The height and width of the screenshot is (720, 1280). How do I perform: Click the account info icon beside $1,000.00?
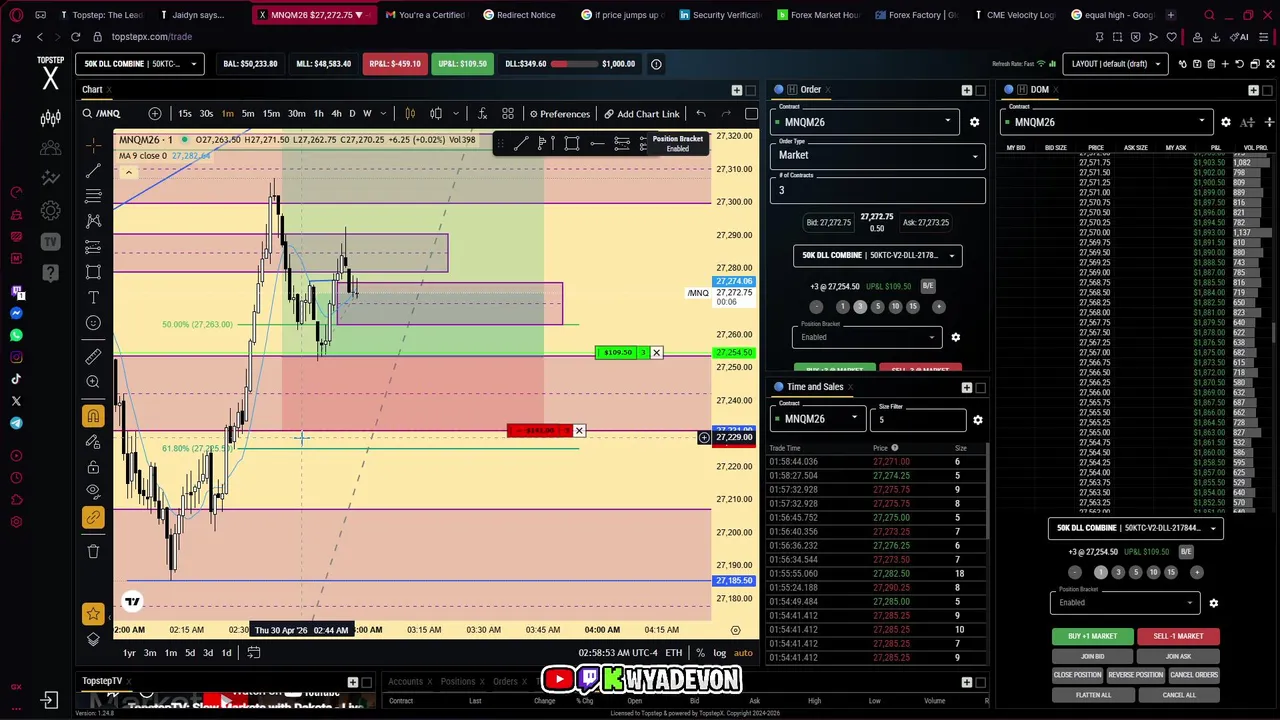point(656,64)
